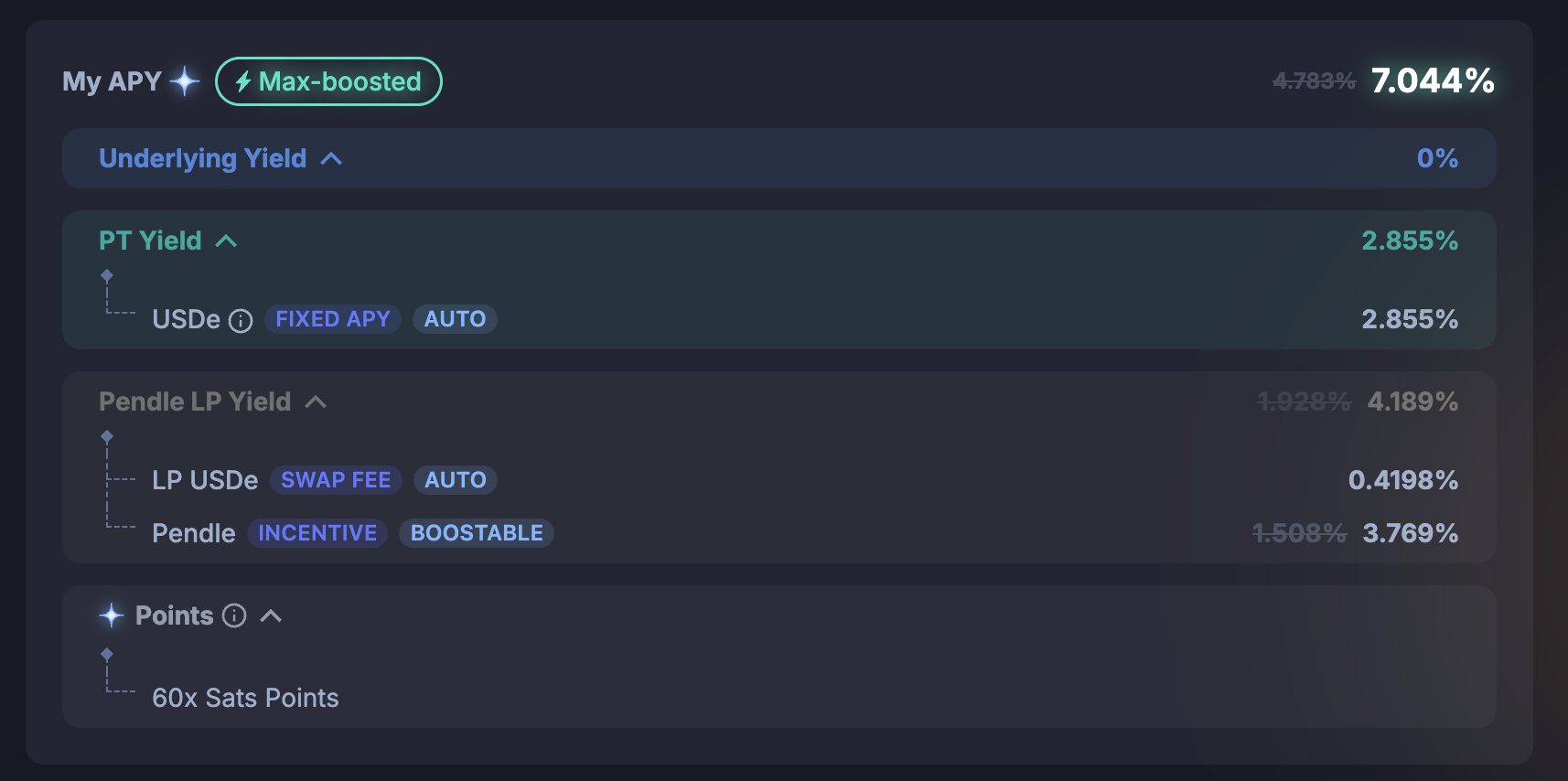Collapse the Underlying Yield section chevron
The width and height of the screenshot is (1568, 781).
click(331, 159)
